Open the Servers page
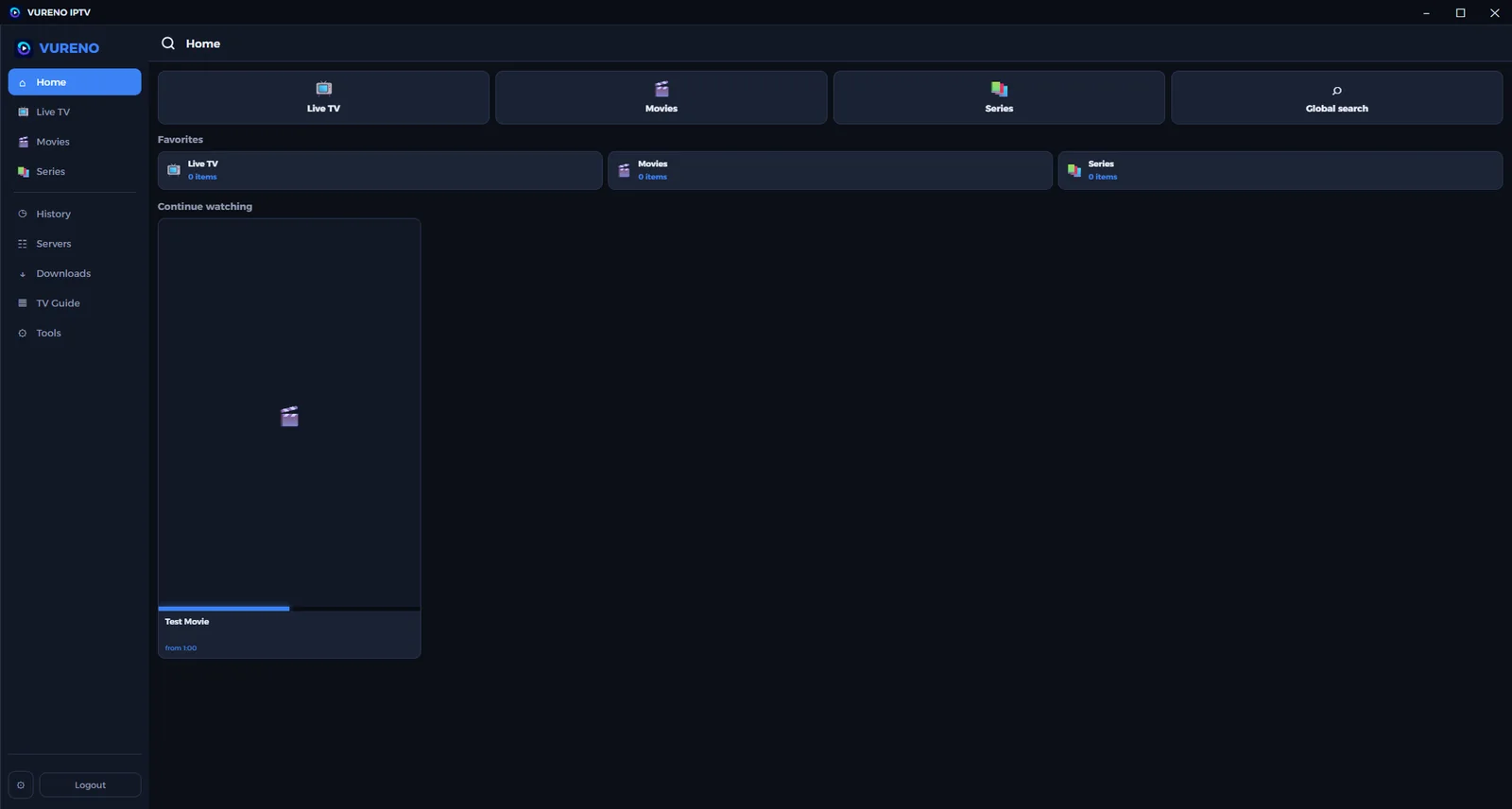1512x809 pixels. 75,244
